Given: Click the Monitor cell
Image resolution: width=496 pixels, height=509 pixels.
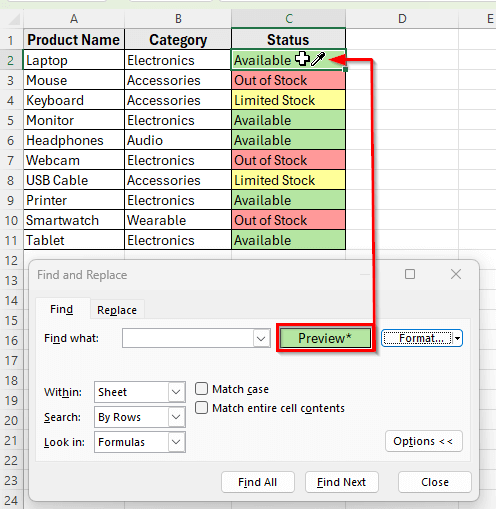Looking at the screenshot, I should [x=74, y=120].
